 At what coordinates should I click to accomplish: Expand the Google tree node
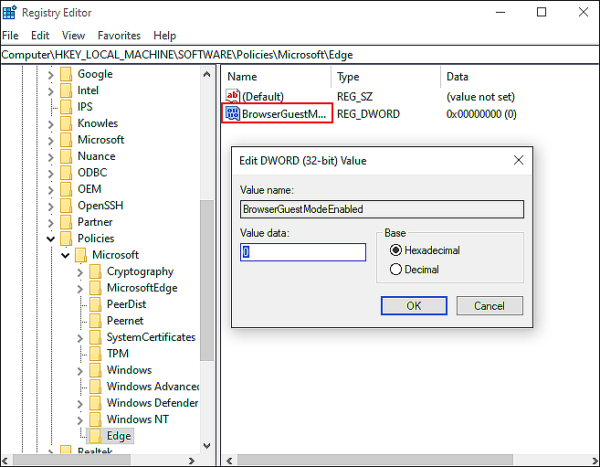click(x=50, y=74)
